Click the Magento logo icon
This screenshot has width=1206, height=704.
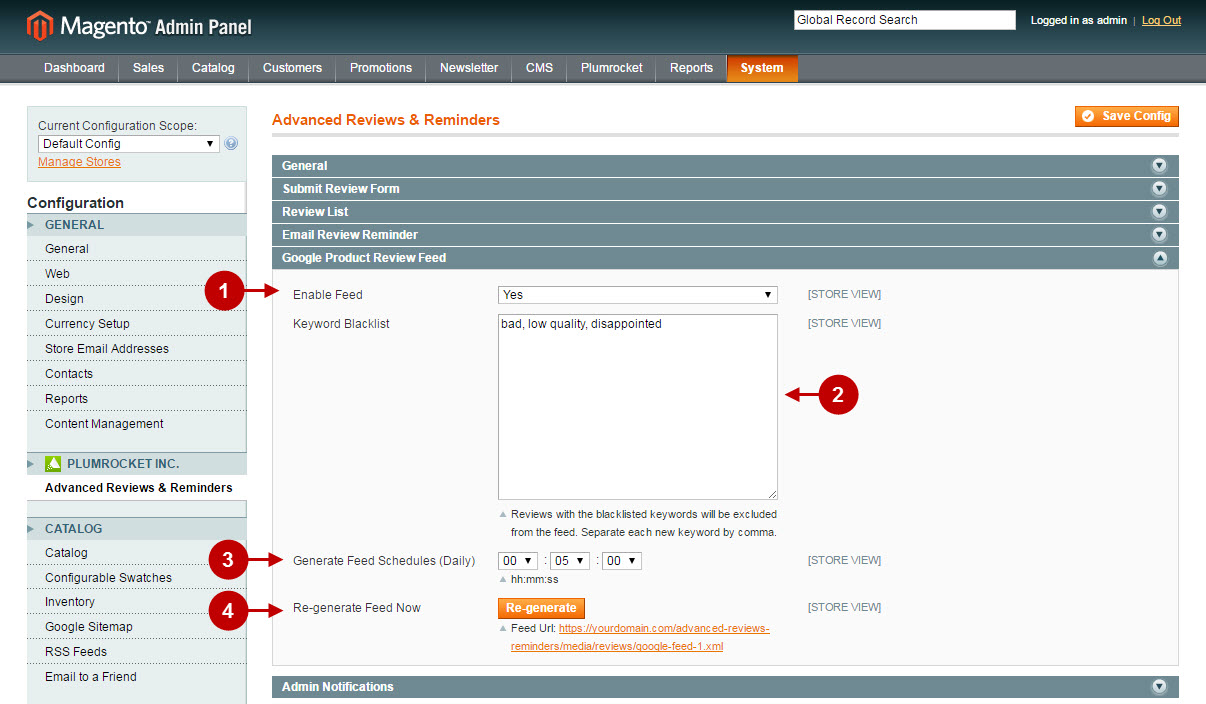pyautogui.click(x=39, y=26)
